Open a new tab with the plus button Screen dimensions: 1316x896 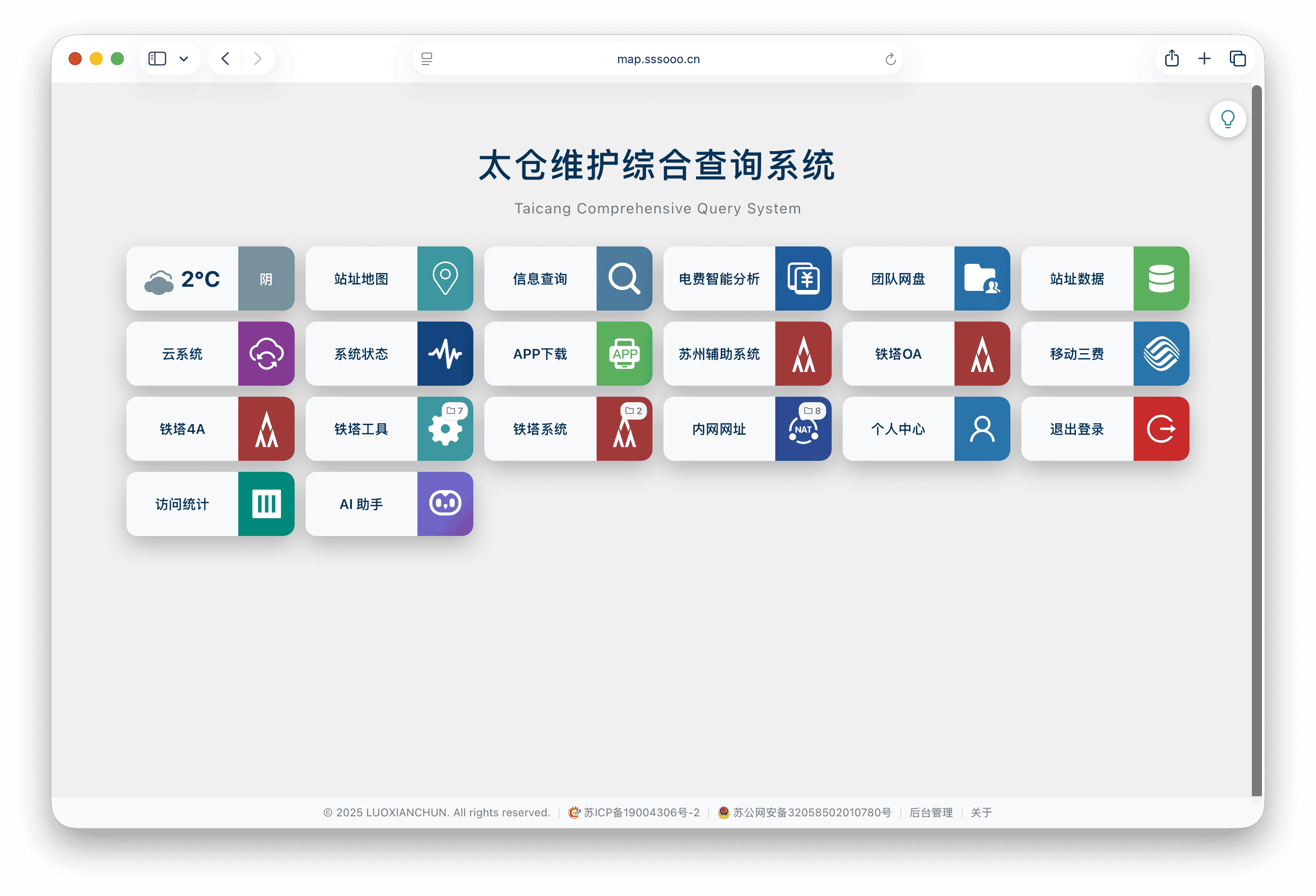pyautogui.click(x=1205, y=58)
